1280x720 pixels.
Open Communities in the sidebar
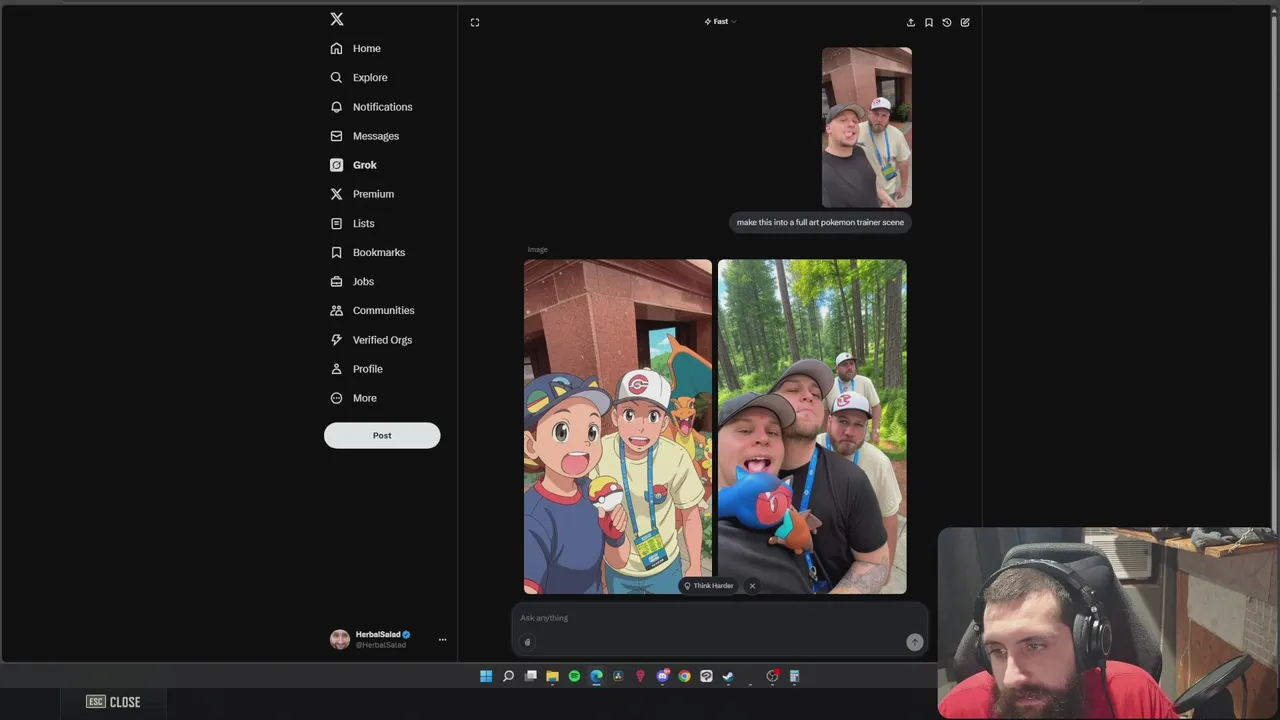372,310
